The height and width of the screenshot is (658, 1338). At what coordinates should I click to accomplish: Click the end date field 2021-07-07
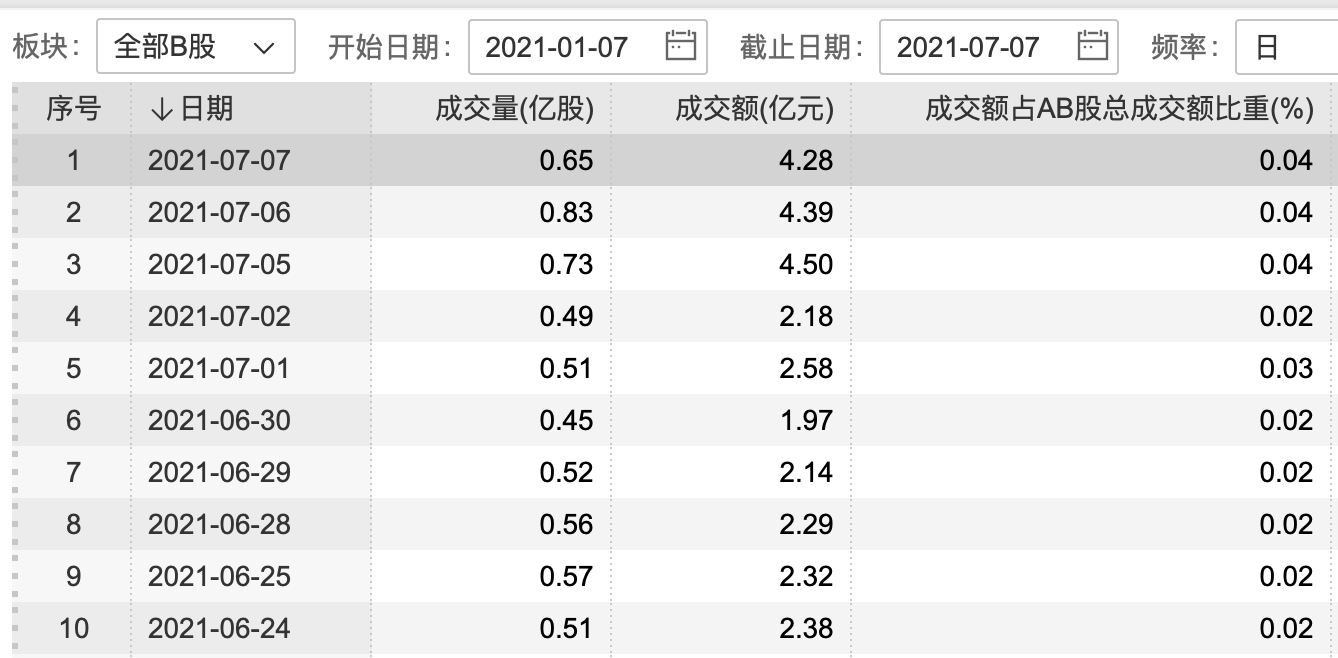pos(967,47)
